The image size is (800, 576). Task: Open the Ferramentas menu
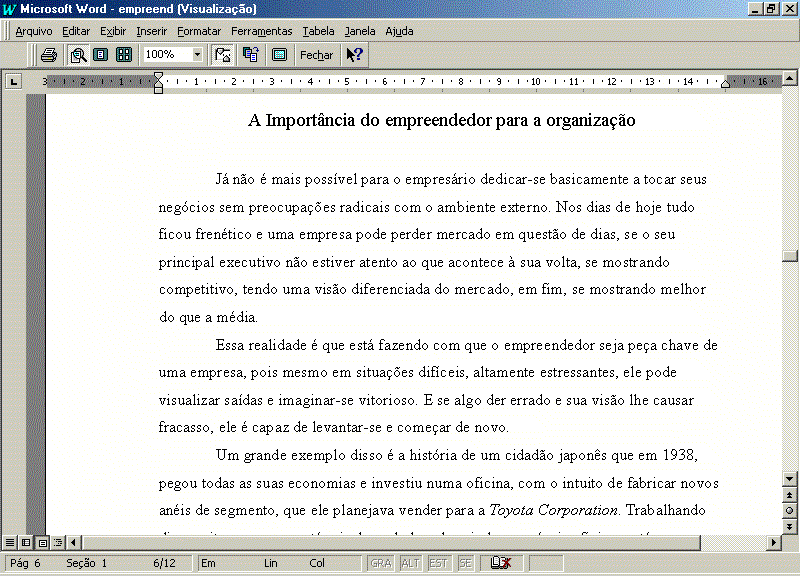coord(262,31)
